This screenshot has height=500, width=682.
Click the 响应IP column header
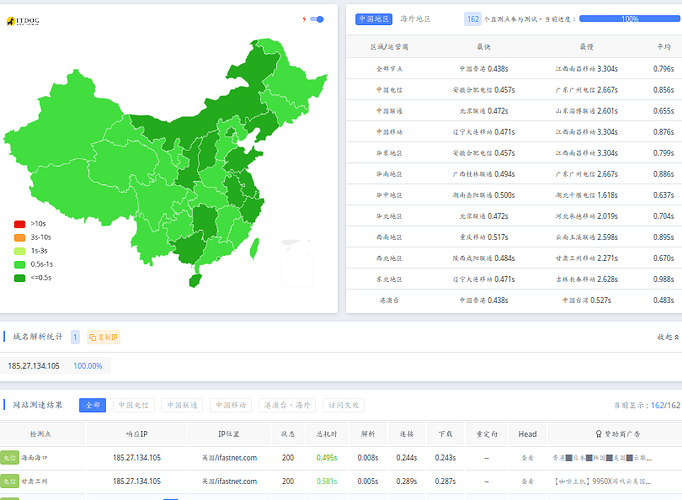[x=136, y=434]
